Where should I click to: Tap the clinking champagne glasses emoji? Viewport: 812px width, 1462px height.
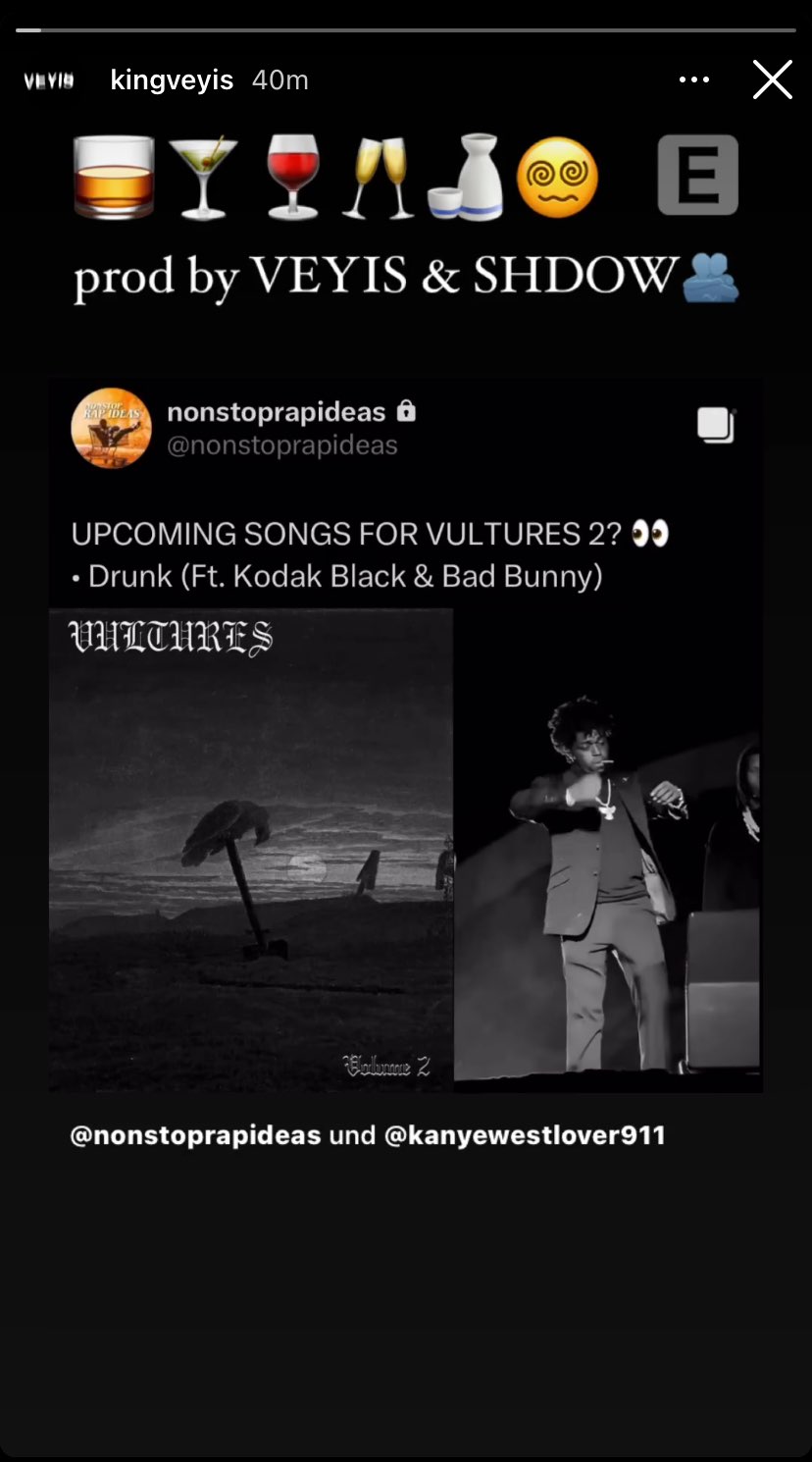pos(378,178)
